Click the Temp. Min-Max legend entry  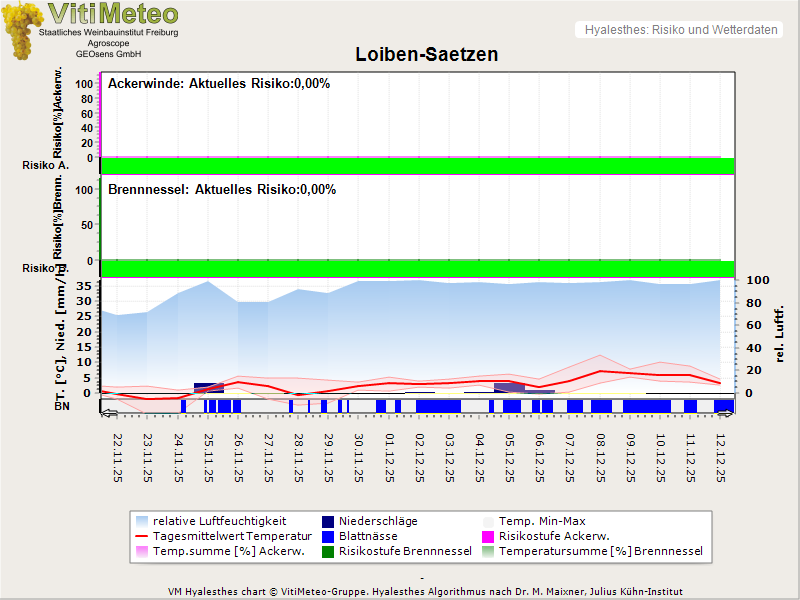[x=542, y=521]
